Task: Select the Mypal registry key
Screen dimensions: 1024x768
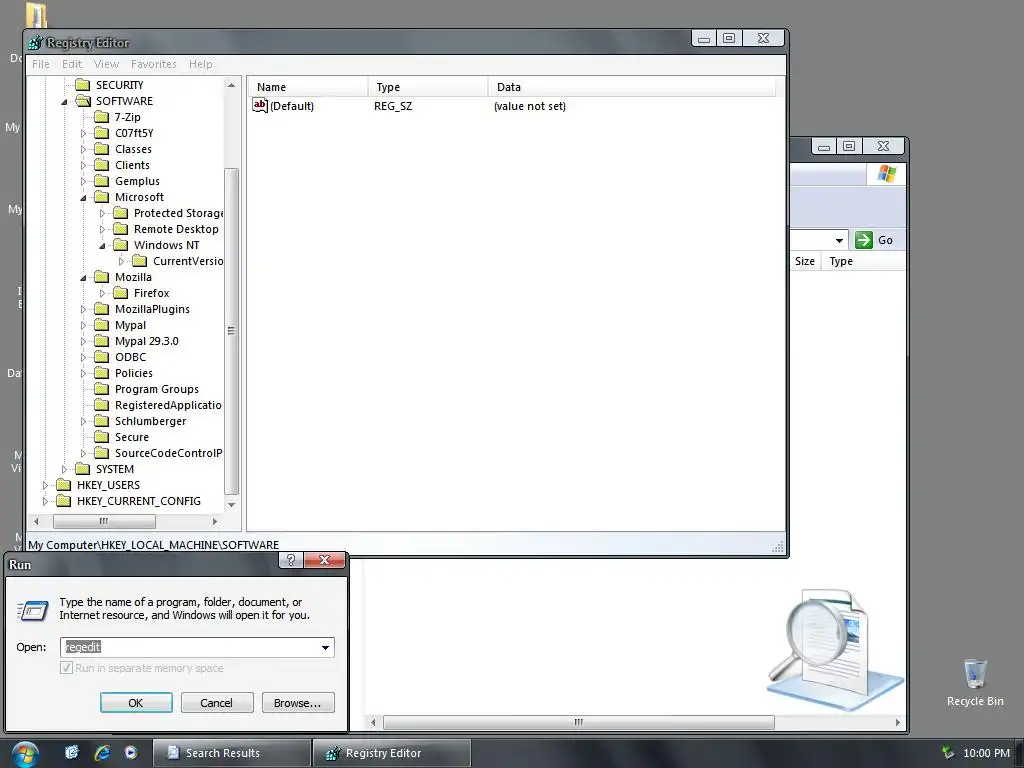Action: (x=130, y=325)
